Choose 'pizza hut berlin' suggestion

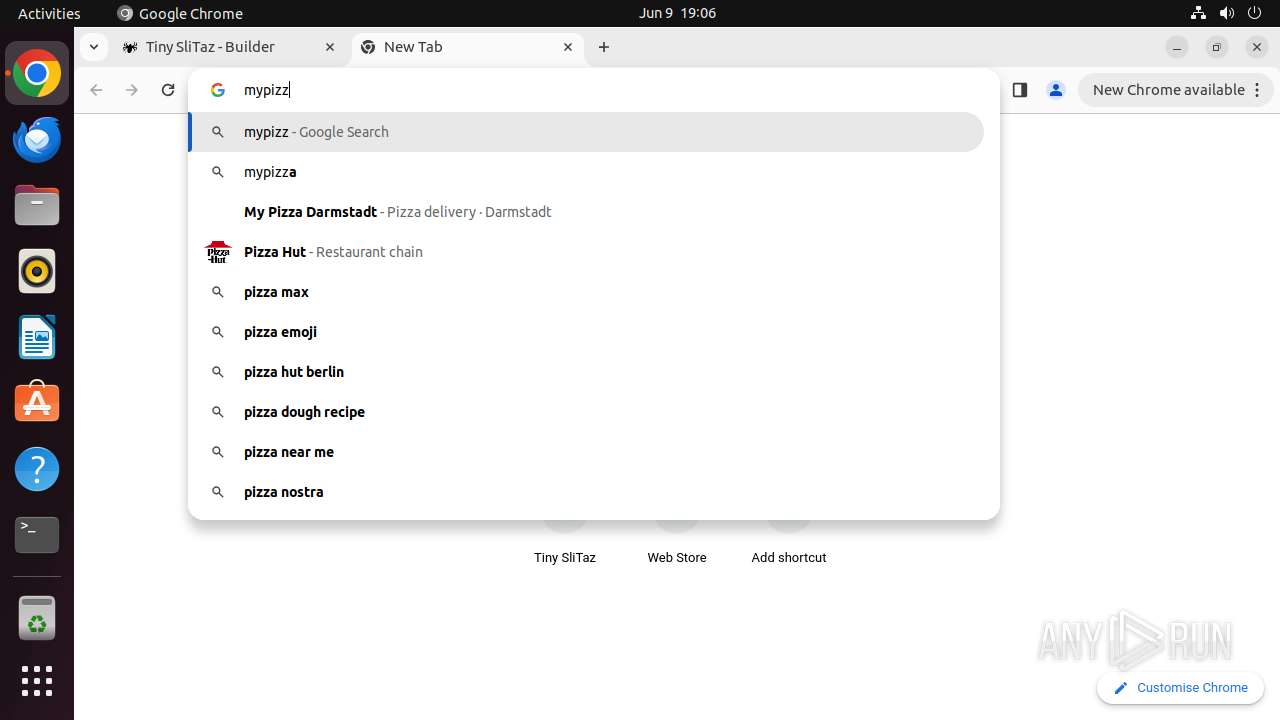587,372
